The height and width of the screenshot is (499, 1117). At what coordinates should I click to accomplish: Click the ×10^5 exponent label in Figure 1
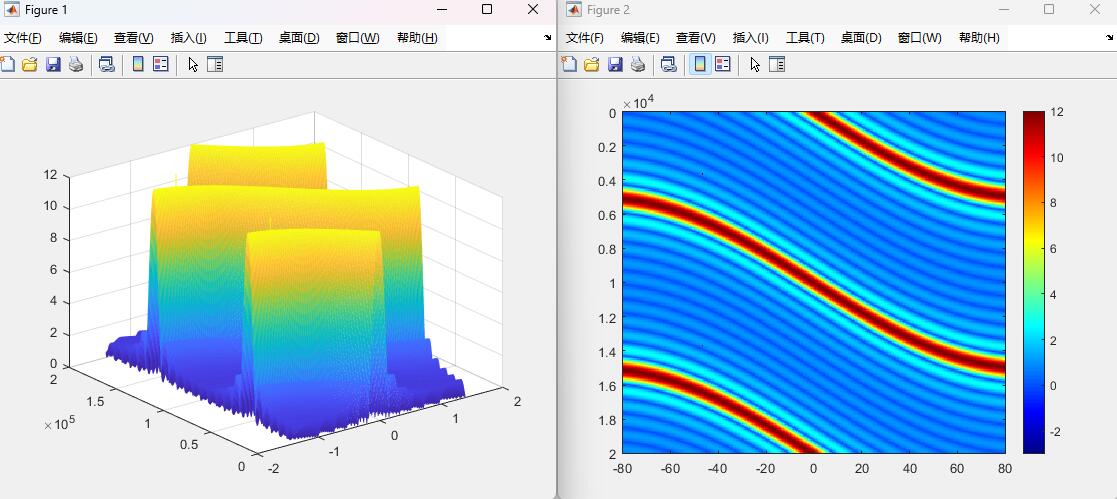click(x=59, y=425)
